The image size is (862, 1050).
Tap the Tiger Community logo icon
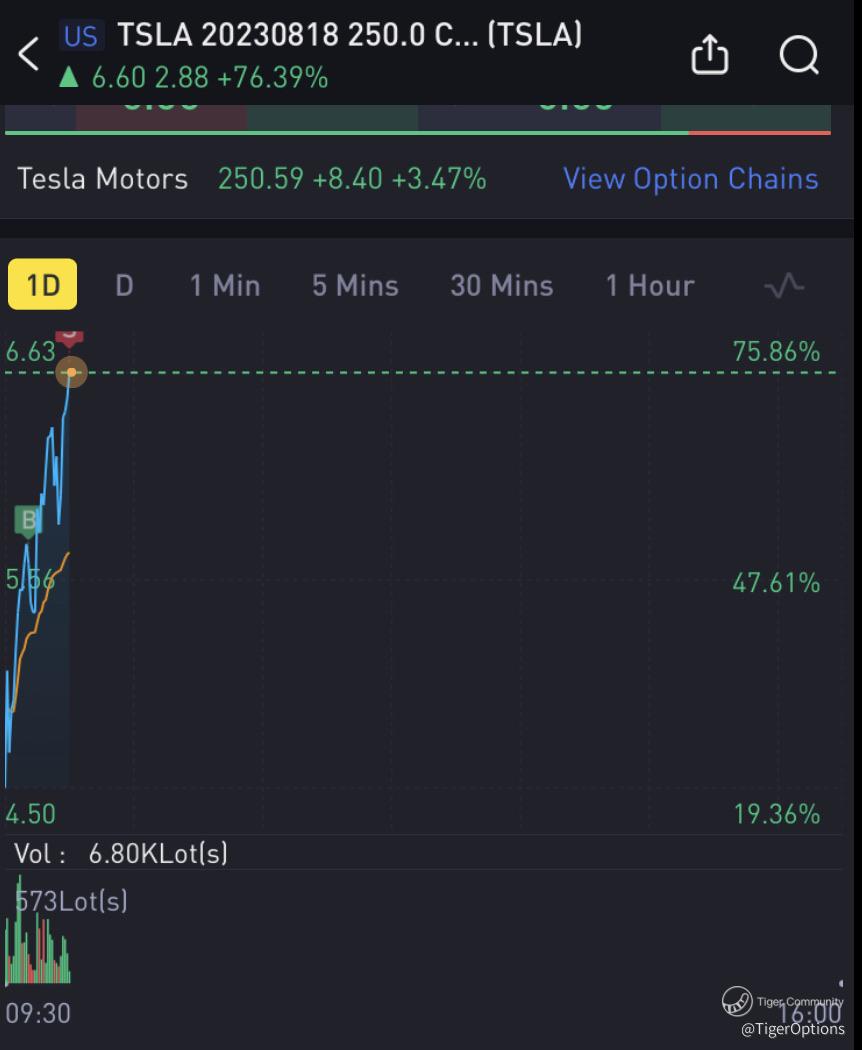coord(737,1000)
